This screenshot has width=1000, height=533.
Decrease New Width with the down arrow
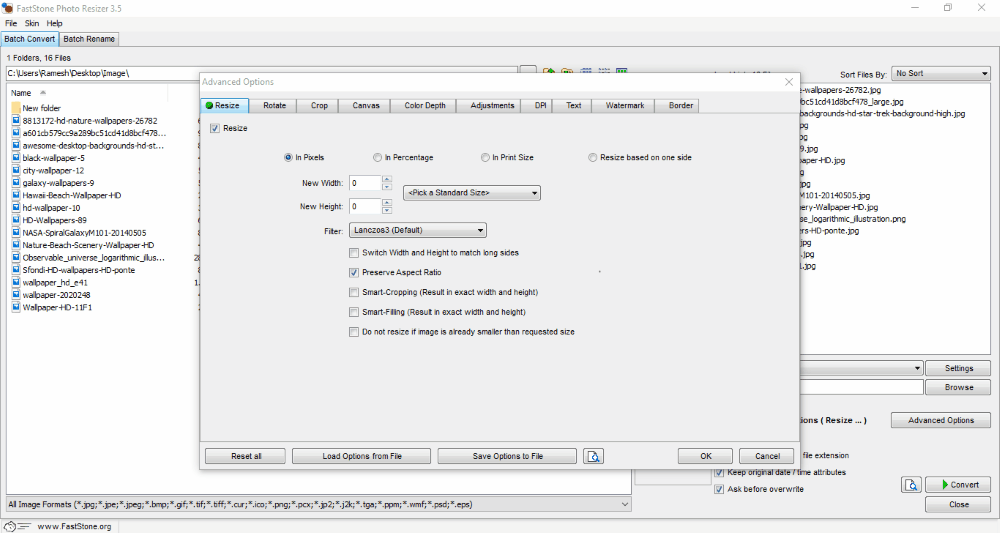pyautogui.click(x=386, y=187)
